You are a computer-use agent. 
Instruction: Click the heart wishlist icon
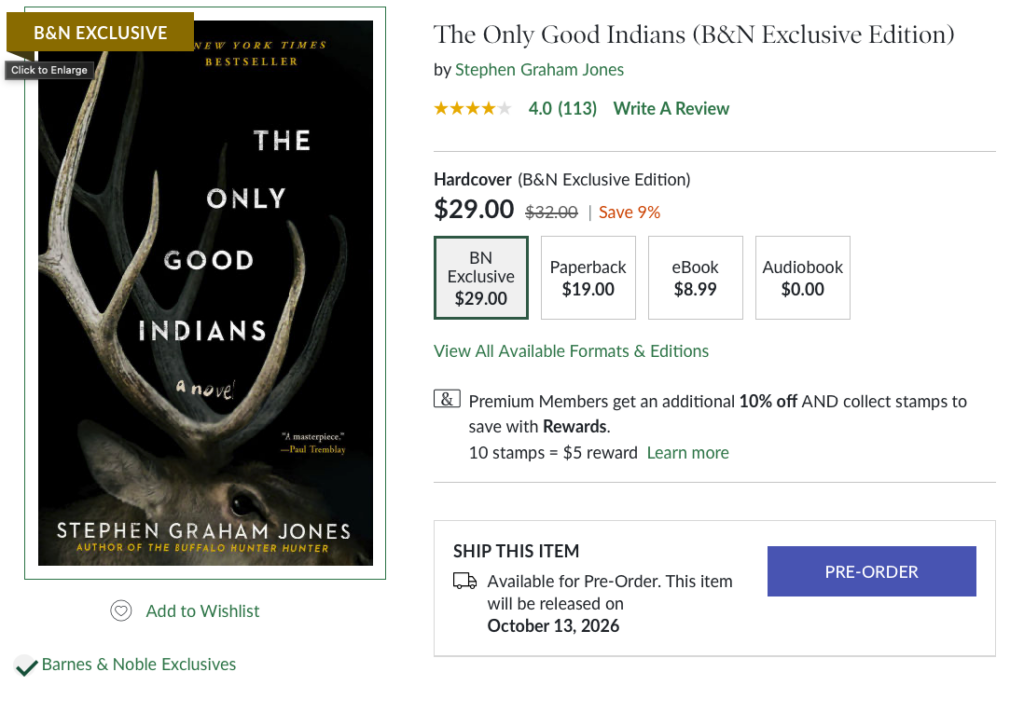click(121, 611)
